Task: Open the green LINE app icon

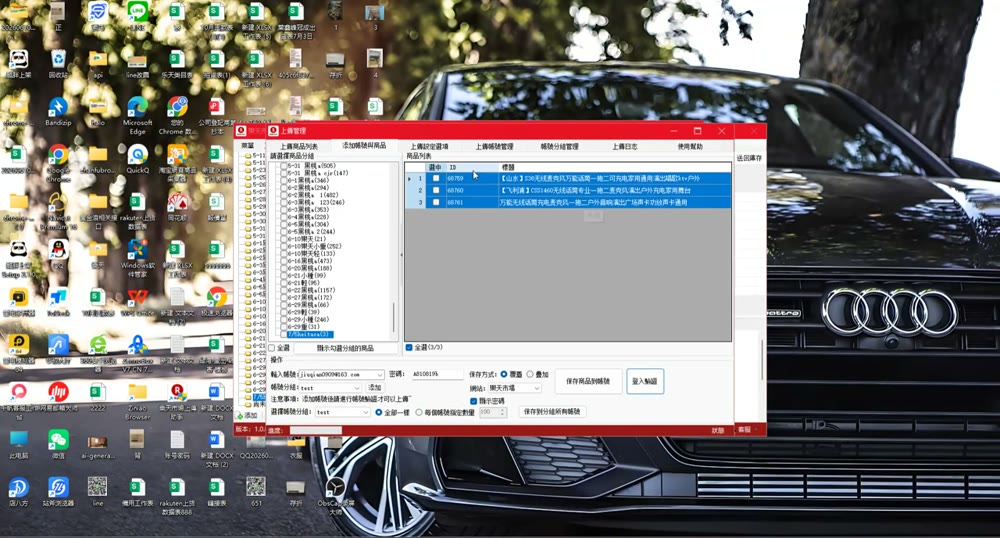Action: tap(138, 16)
